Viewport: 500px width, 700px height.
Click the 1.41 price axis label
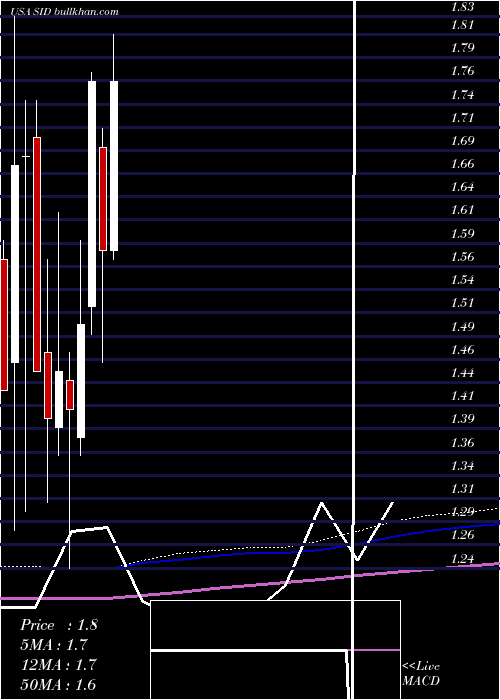[462, 396]
